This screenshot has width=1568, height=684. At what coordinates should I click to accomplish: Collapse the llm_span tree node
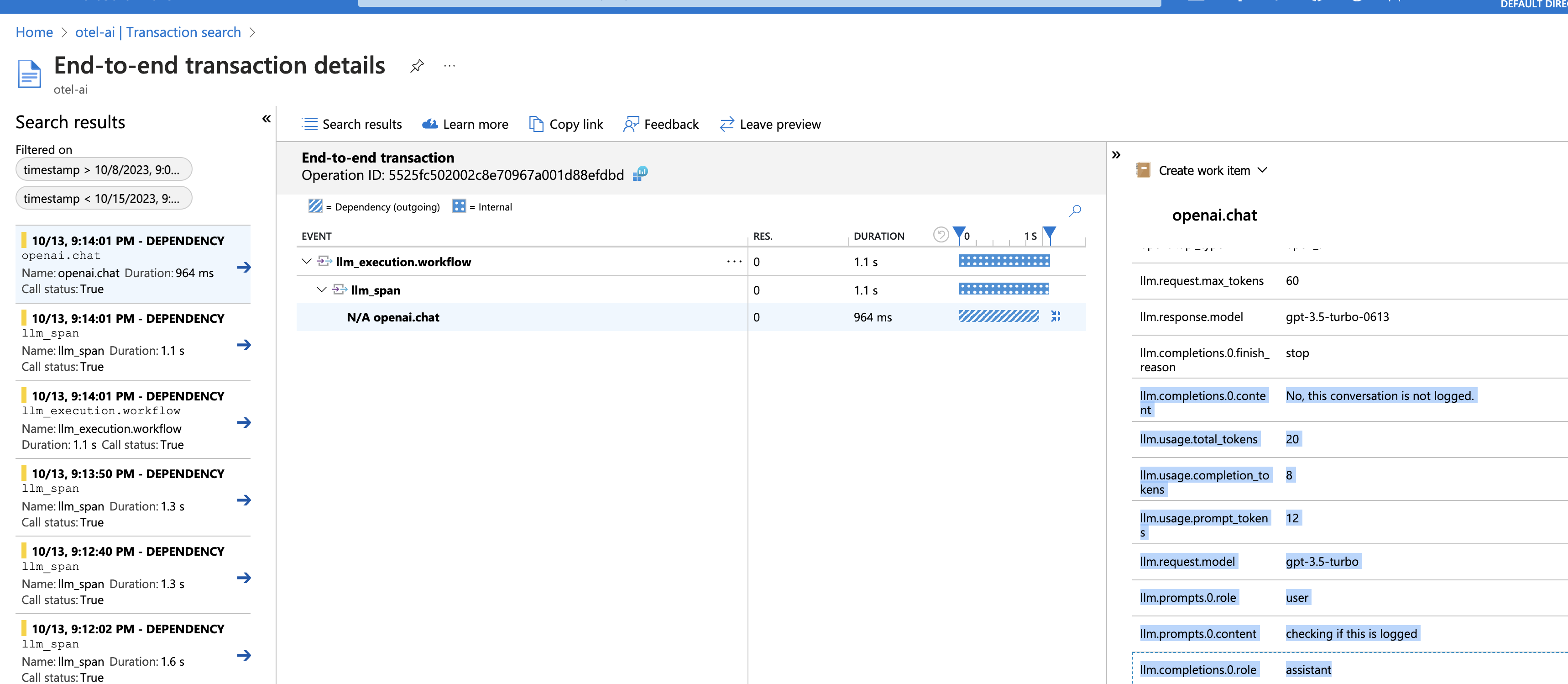pyautogui.click(x=321, y=289)
